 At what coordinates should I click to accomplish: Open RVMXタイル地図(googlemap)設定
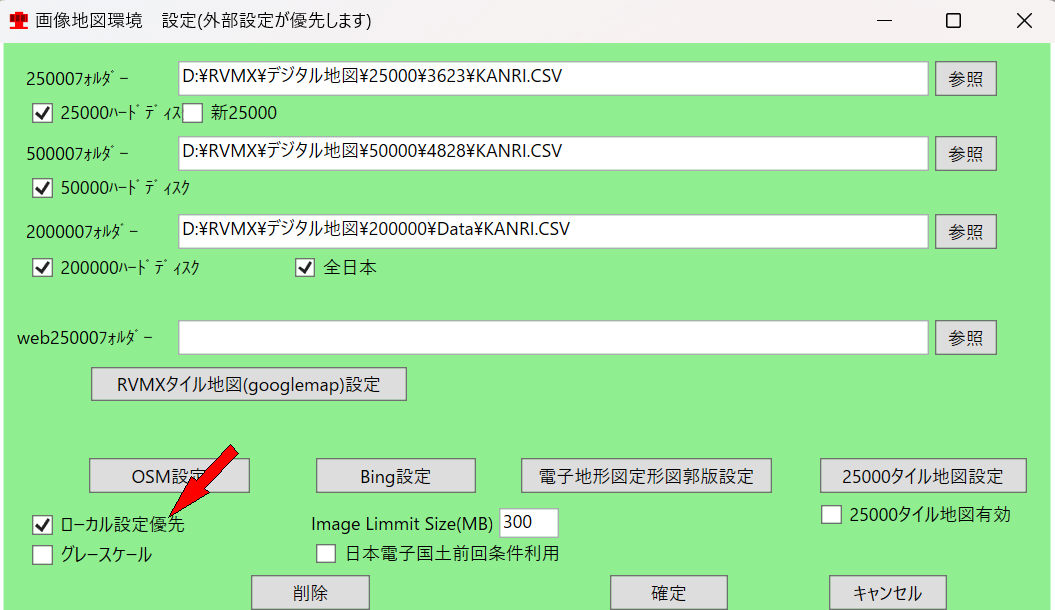tap(248, 384)
